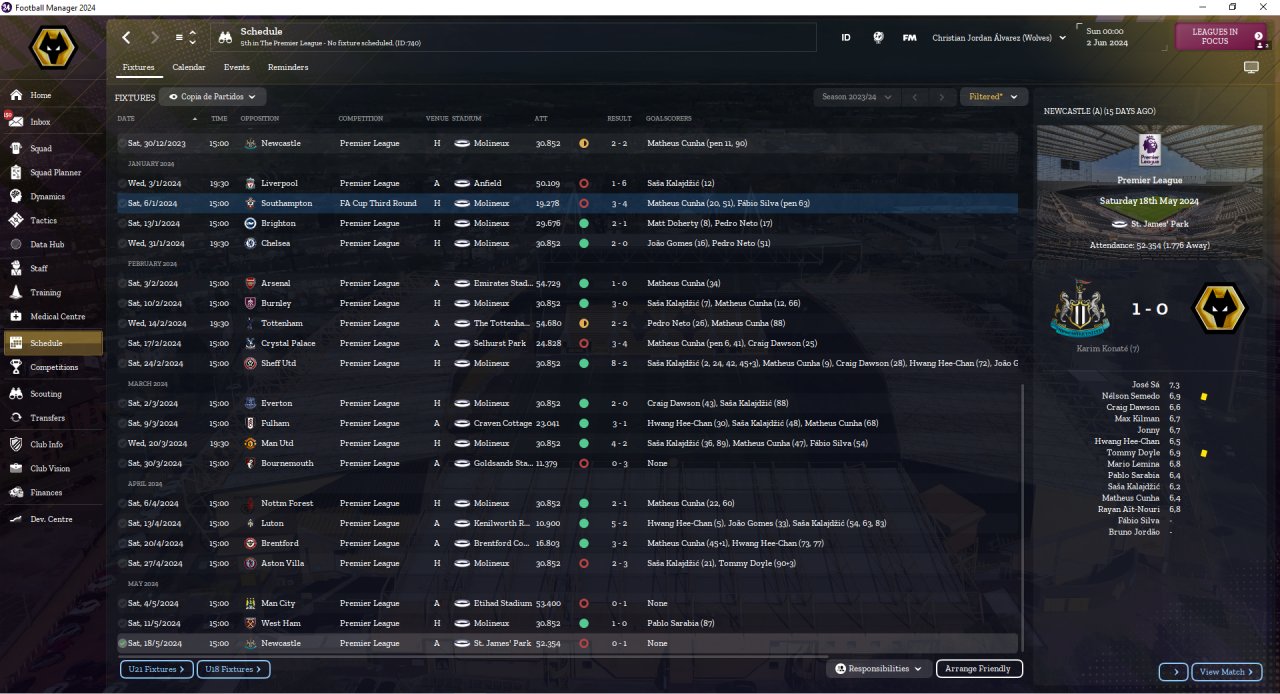Screen dimensions: 1280x694
Task: Click the Leagues in Focus button
Action: coord(1222,37)
